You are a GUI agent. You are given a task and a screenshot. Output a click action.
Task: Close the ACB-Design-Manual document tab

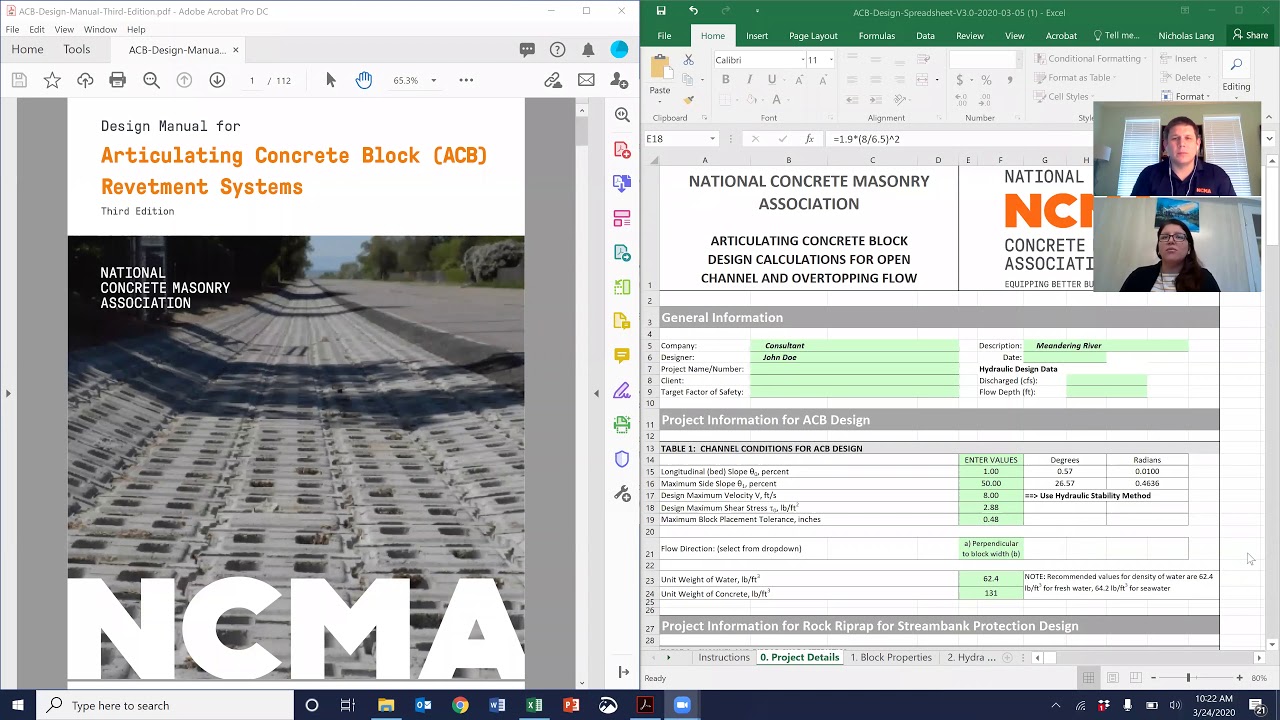(x=236, y=50)
